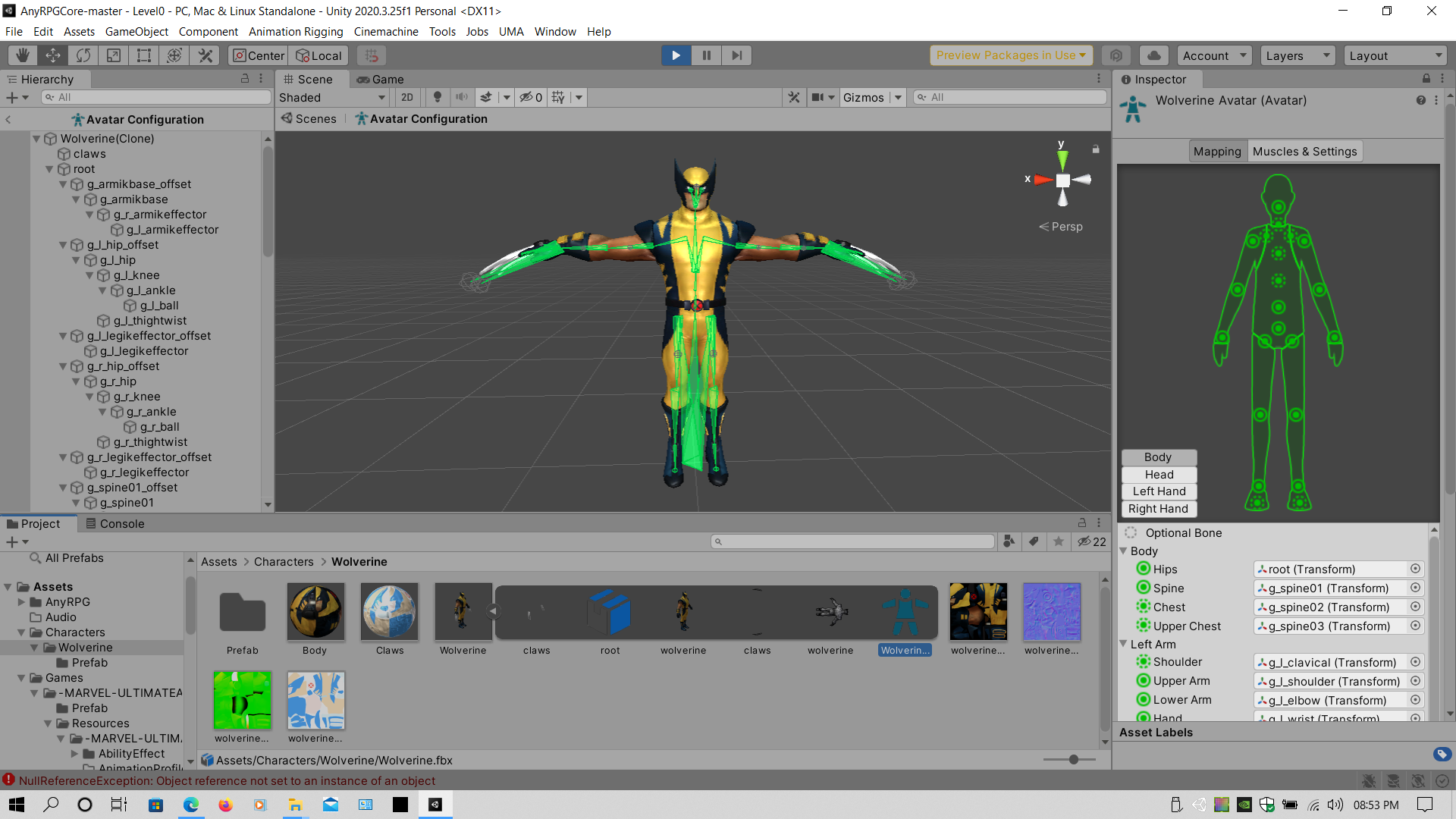Image resolution: width=1456 pixels, height=819 pixels.
Task: Open the GameObject menu
Action: point(136,31)
